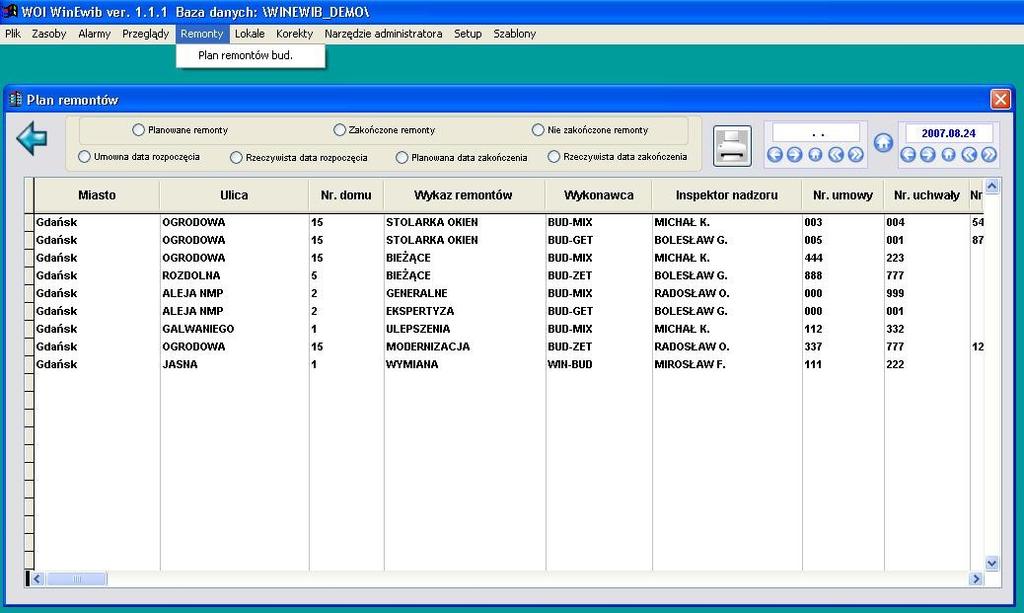Screen dimensions: 1024x613
Task: Click the Remonty menu
Action: tap(202, 33)
